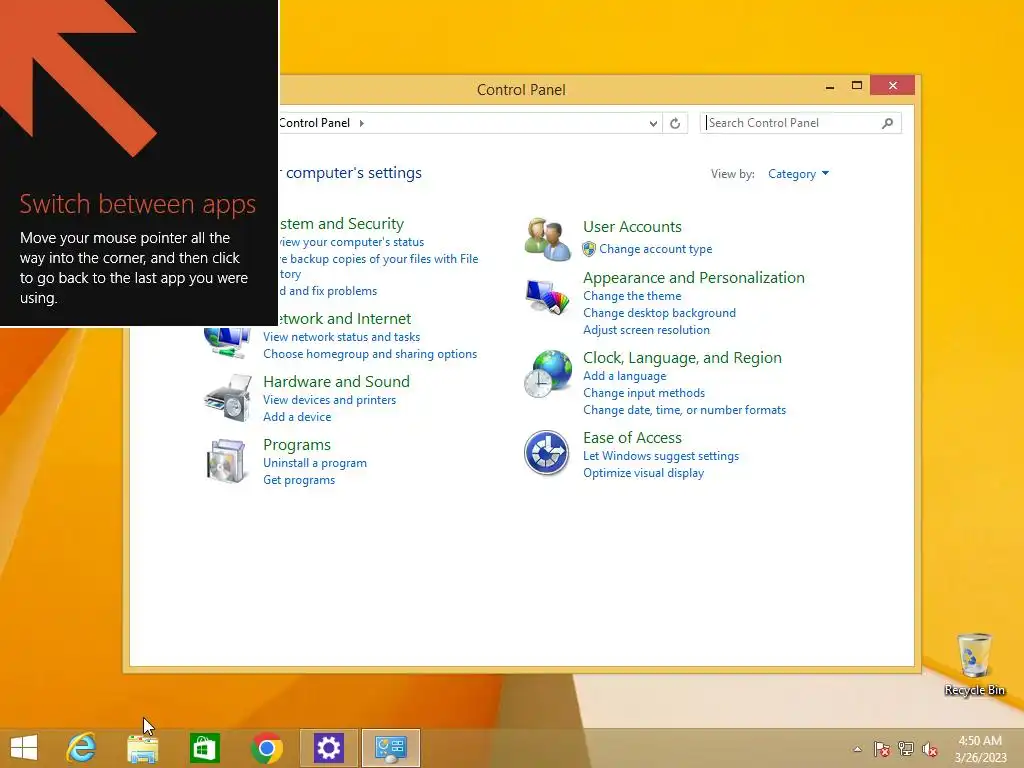Click Change input methods link
Viewport: 1024px width, 768px height.
tap(644, 392)
